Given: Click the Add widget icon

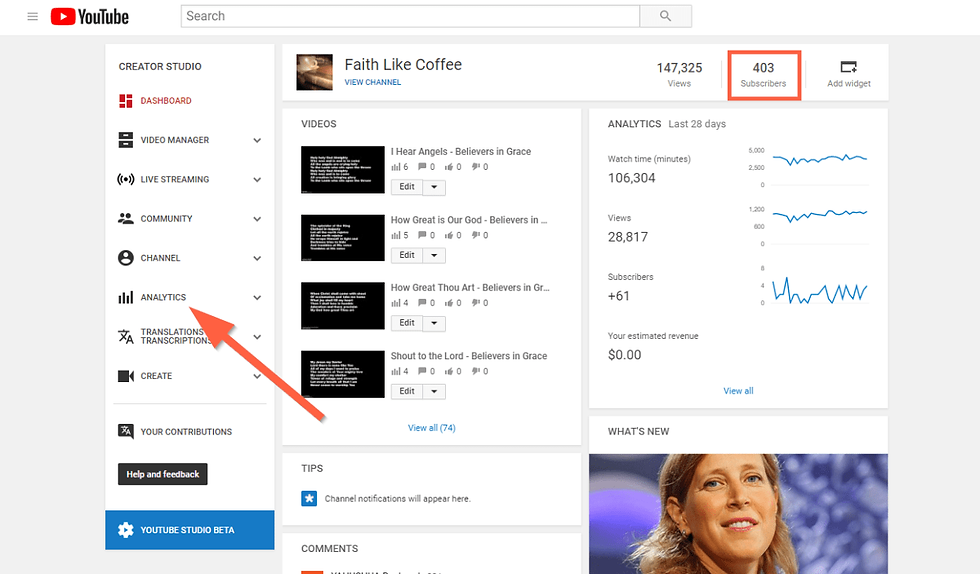Looking at the screenshot, I should (x=848, y=66).
